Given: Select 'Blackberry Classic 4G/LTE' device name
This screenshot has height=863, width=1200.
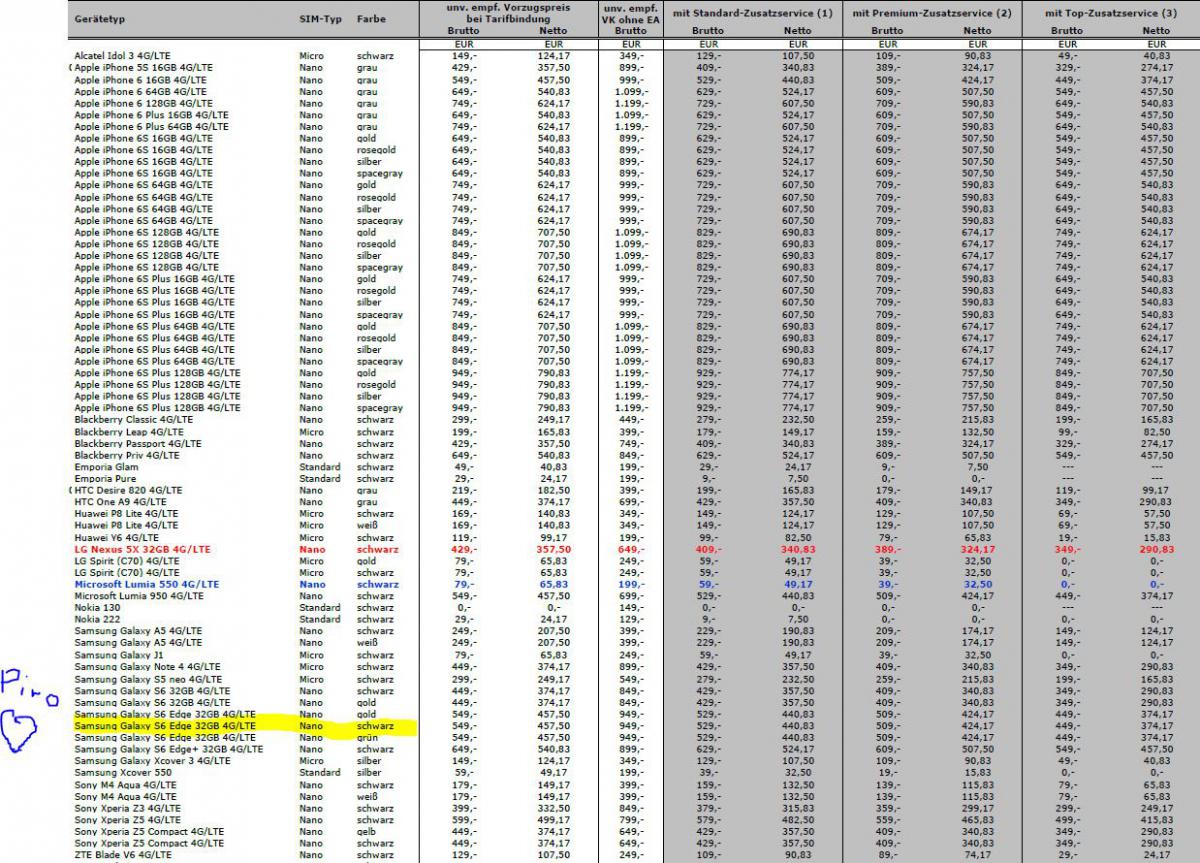Looking at the screenshot, I should pos(133,420).
